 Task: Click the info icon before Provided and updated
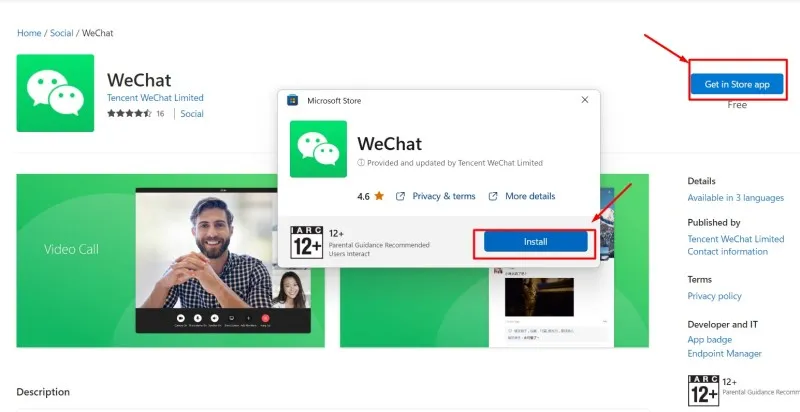[361, 163]
